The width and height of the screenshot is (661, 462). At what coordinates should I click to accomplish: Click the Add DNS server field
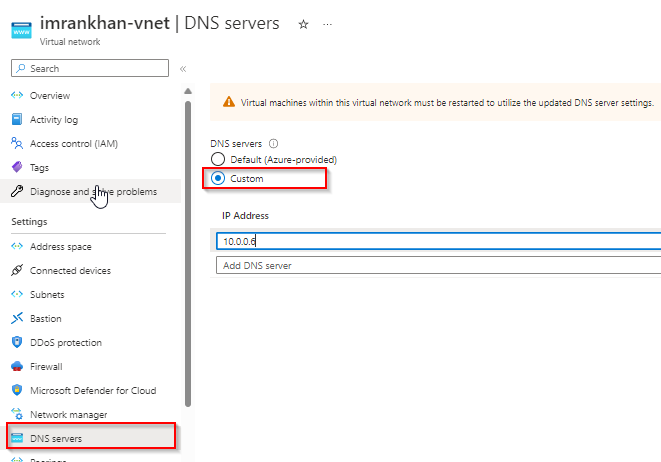(438, 266)
